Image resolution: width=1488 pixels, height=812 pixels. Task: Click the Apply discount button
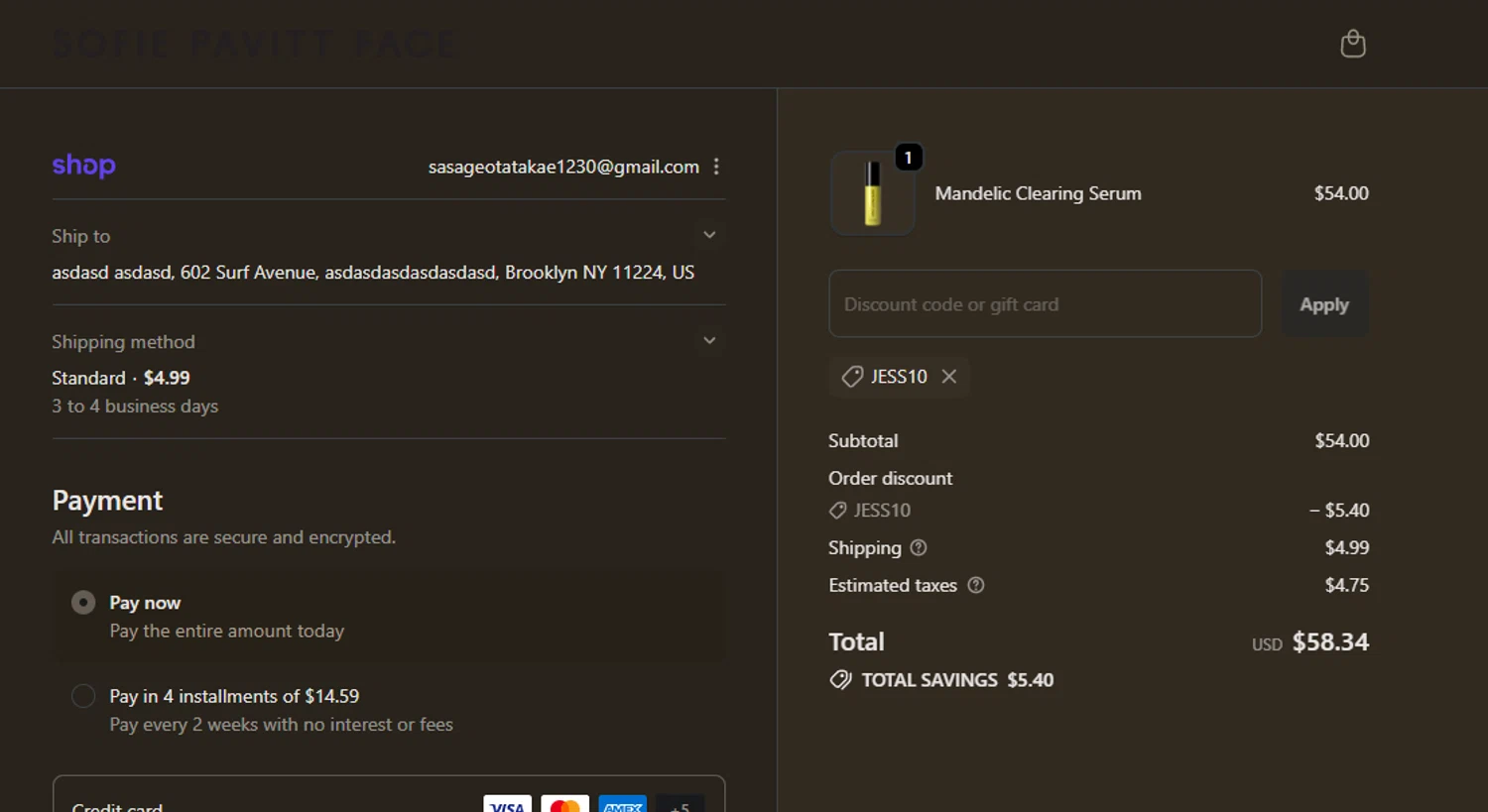tap(1324, 304)
